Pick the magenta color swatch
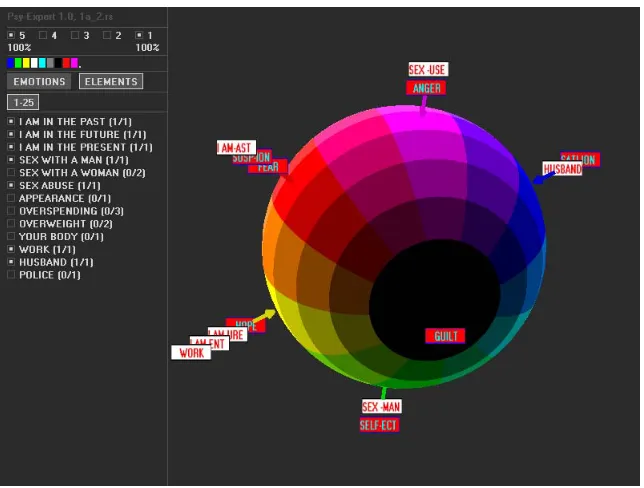Screen dimensions: 644x488 click(74, 63)
